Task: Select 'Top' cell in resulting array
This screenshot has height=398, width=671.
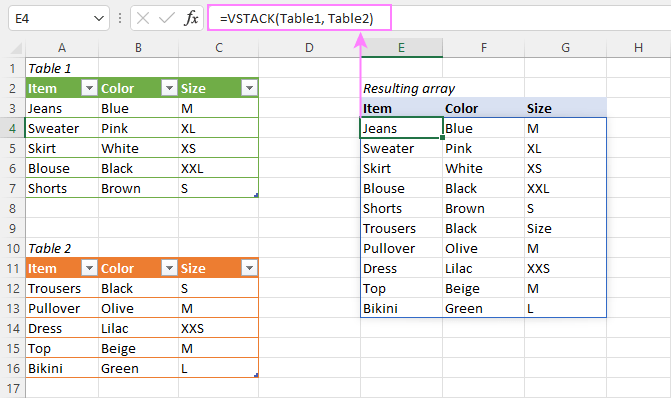Action: [x=401, y=288]
